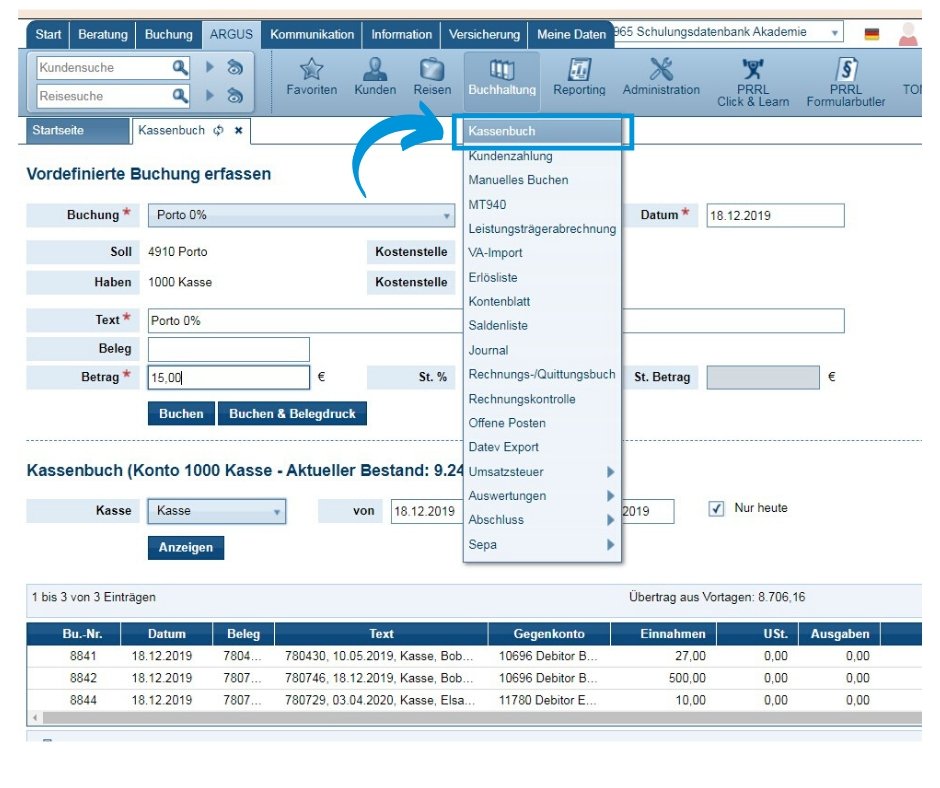This screenshot has width=940, height=788.
Task: Open the Reisen toolbar icon
Action: (x=432, y=71)
